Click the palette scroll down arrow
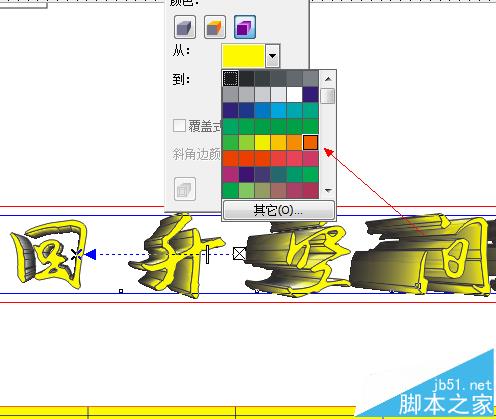This screenshot has height=419, width=496. tap(328, 190)
